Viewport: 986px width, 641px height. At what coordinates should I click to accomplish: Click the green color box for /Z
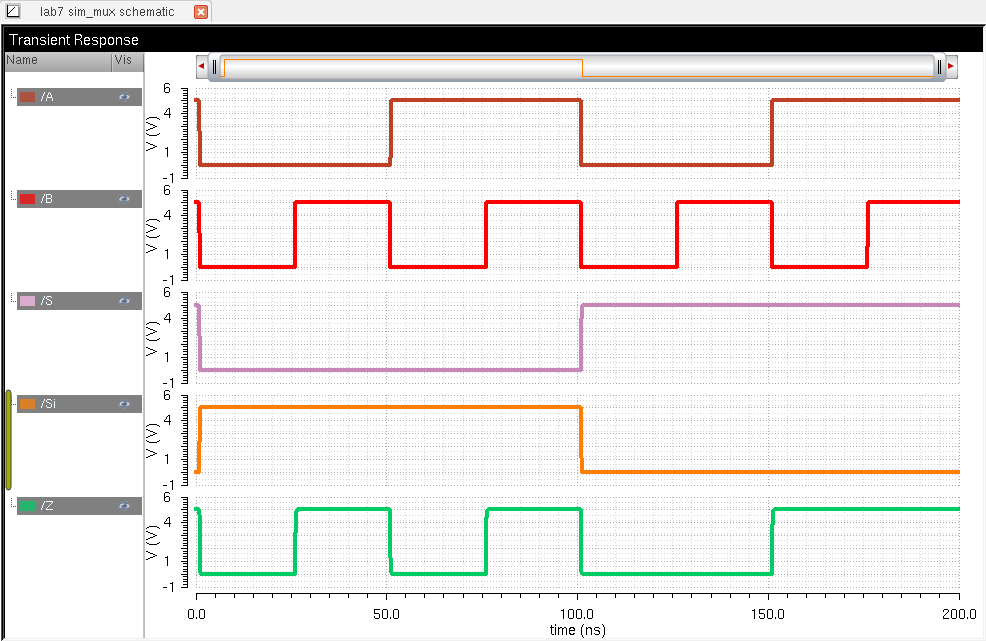[x=28, y=506]
